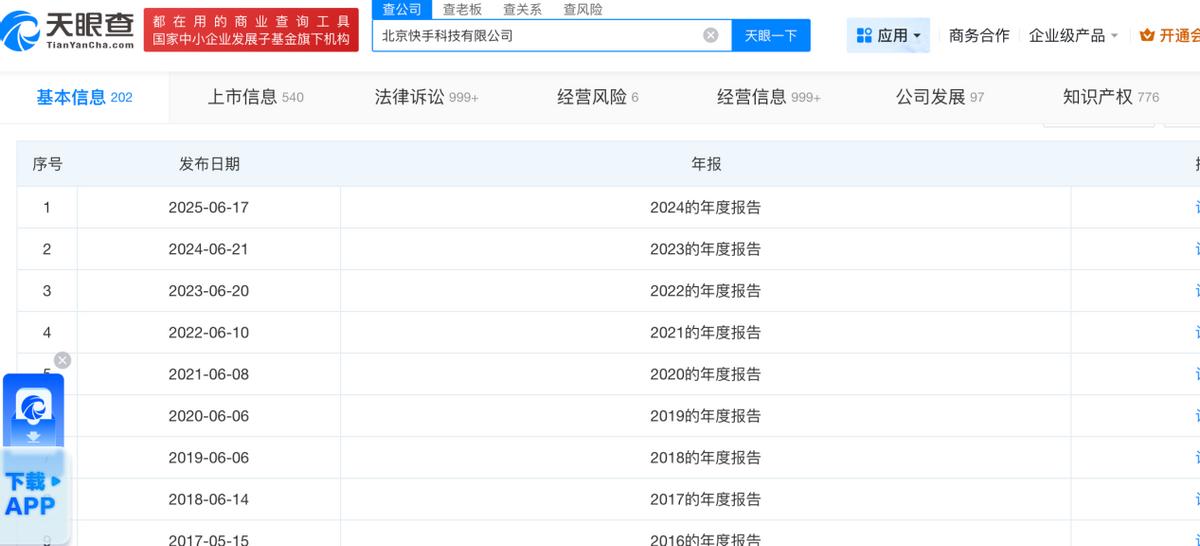Screen dimensions: 1200x546
Task: Open the 基本信息 tab
Action: pyautogui.click(x=84, y=97)
